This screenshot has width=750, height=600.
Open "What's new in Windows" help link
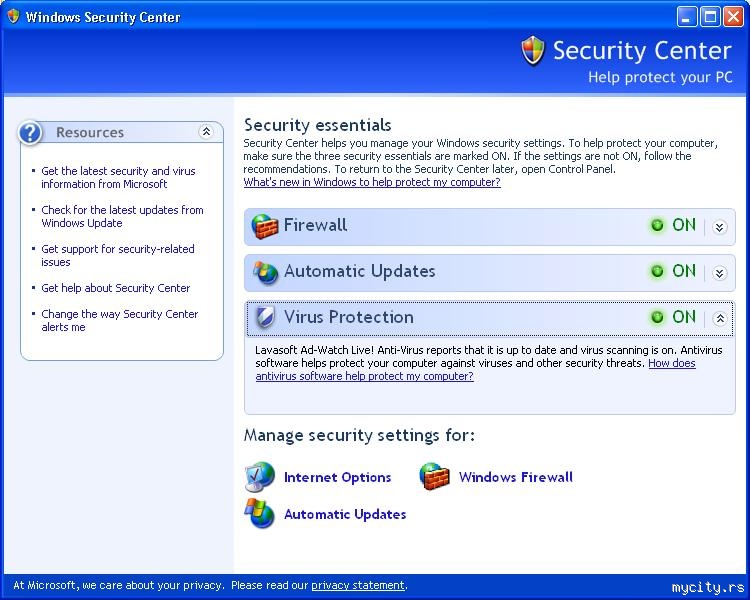point(372,183)
